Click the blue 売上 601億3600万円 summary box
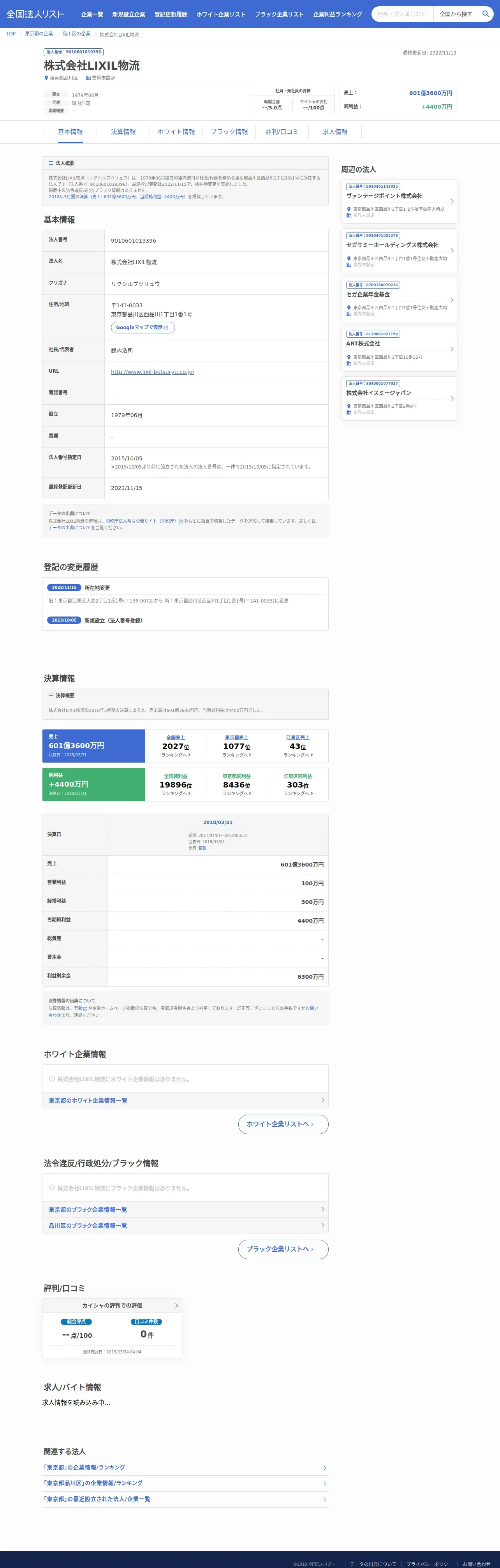Image resolution: width=500 pixels, height=1568 pixels. tap(94, 746)
